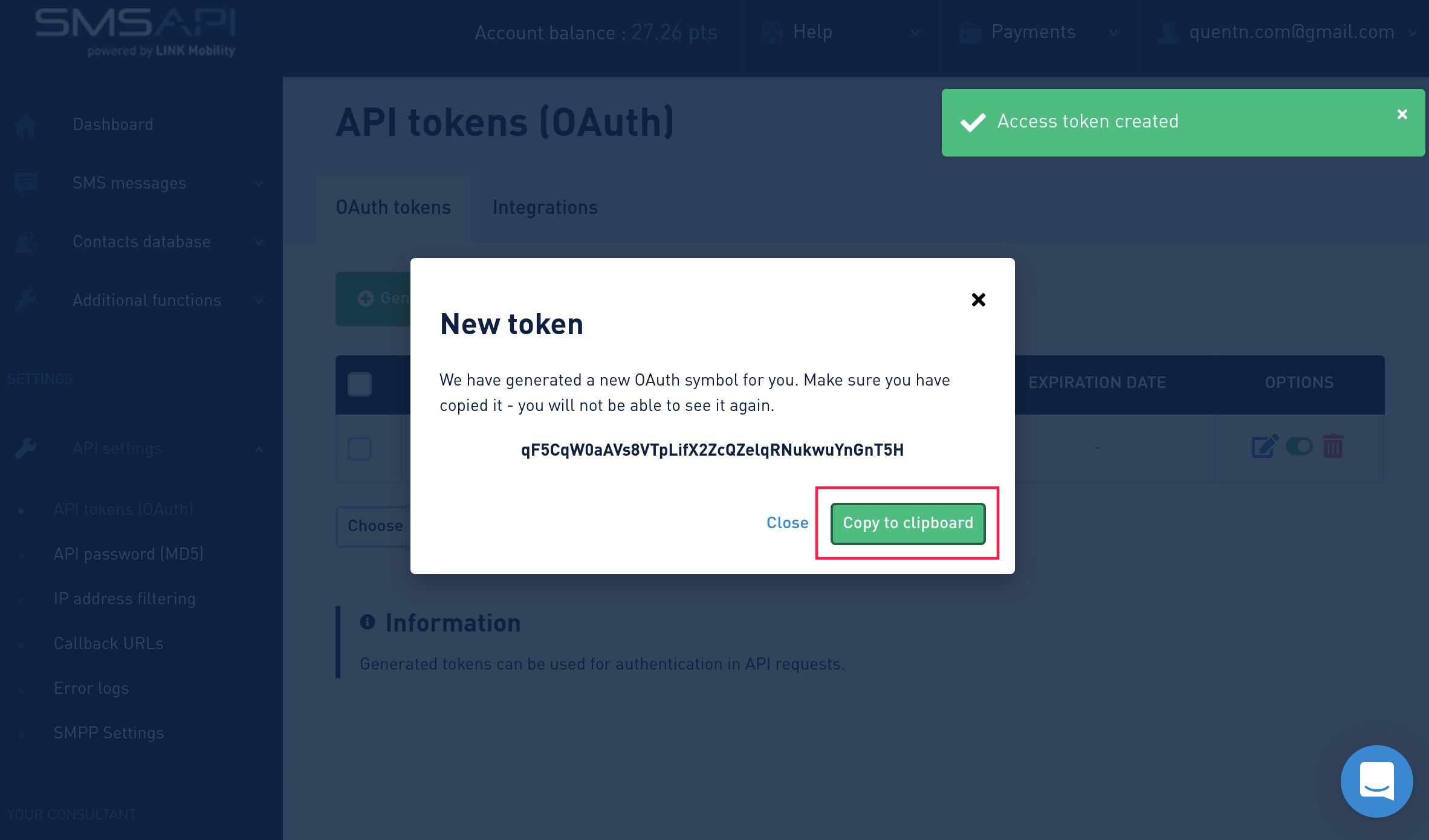
Task: Expand the Help dropdown
Action: pos(840,33)
